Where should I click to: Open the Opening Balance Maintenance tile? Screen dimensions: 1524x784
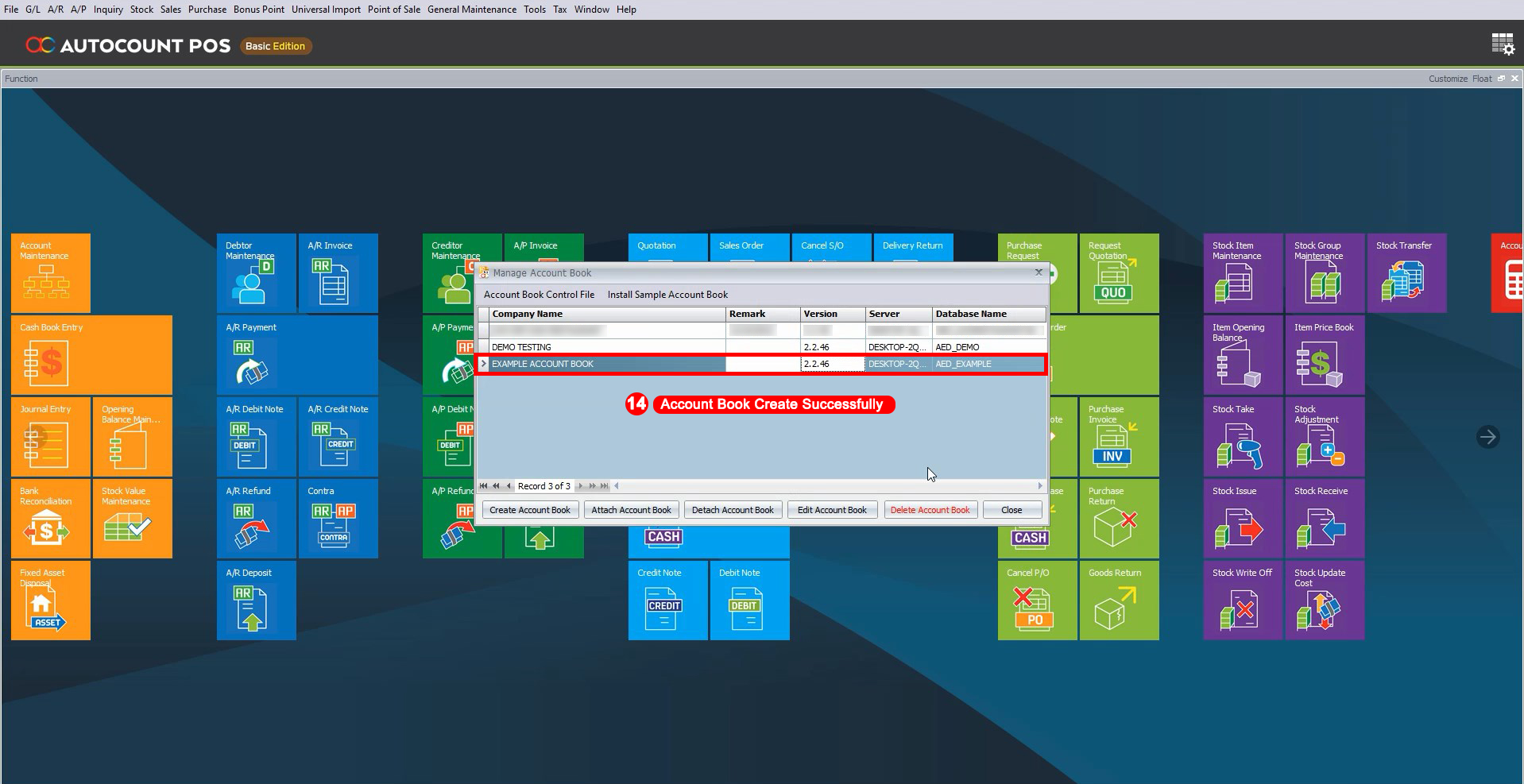(133, 436)
